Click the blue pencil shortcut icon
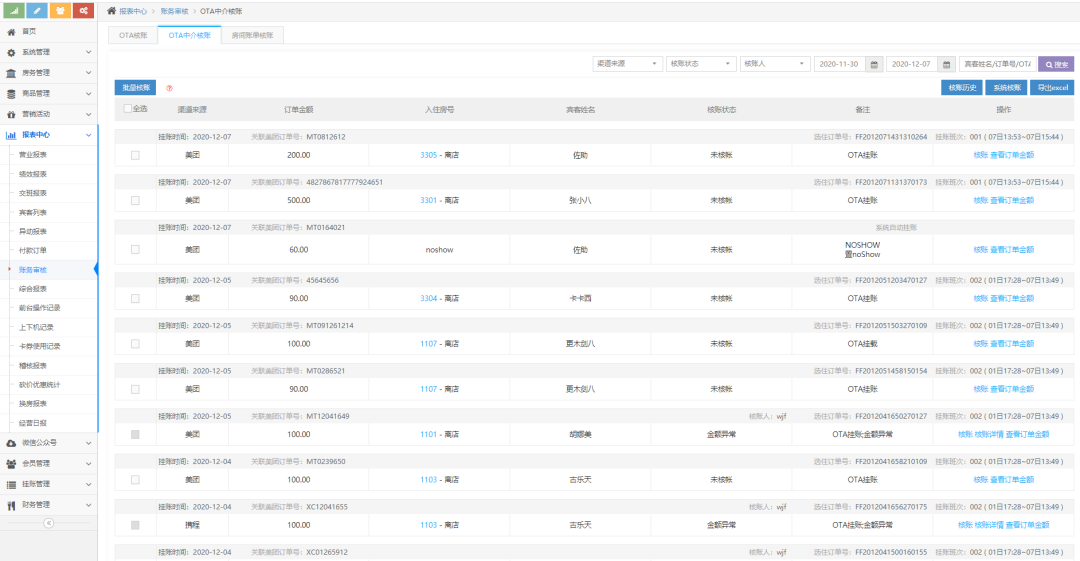The width and height of the screenshot is (1080, 561). pos(37,10)
